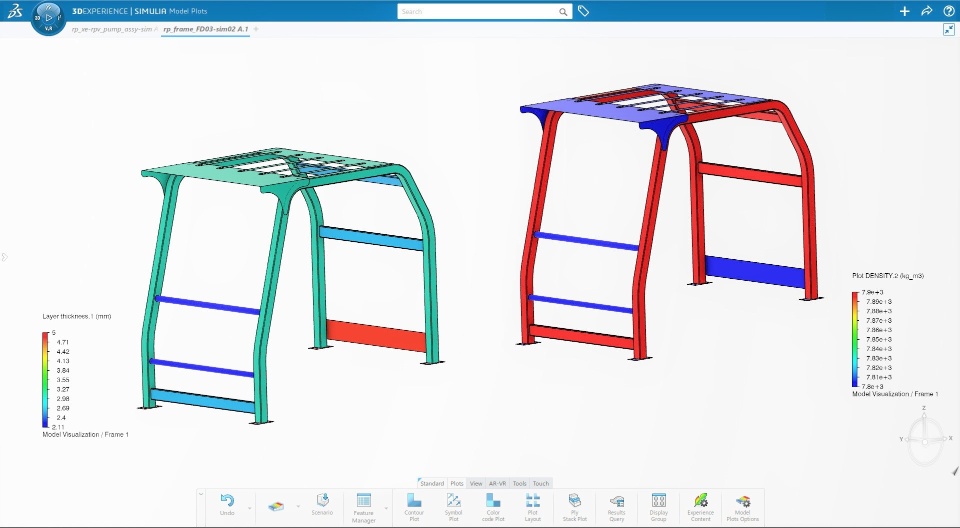Open Model Plots Options
The image size is (960, 528).
click(x=743, y=508)
